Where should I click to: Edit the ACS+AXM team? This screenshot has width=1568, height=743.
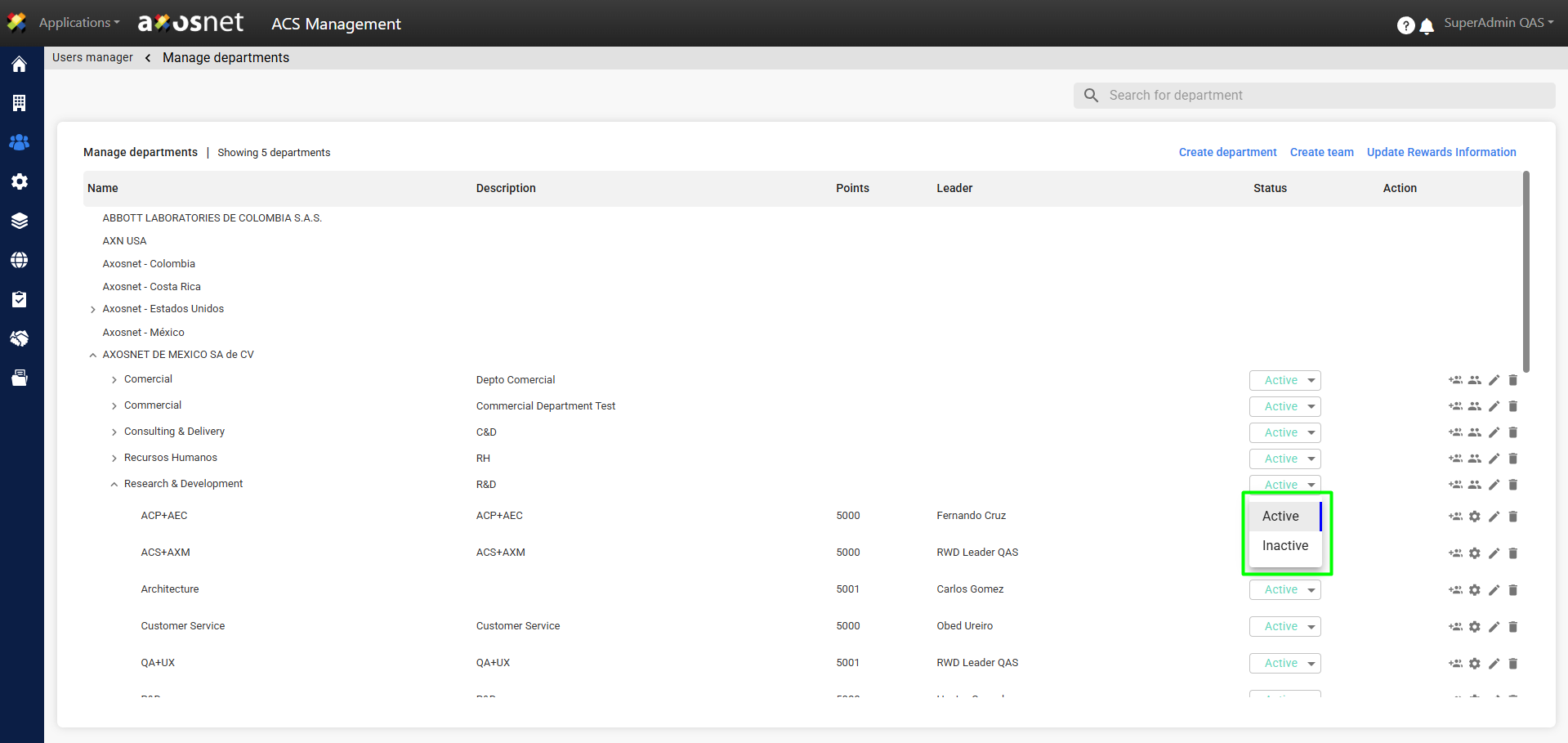click(1494, 553)
